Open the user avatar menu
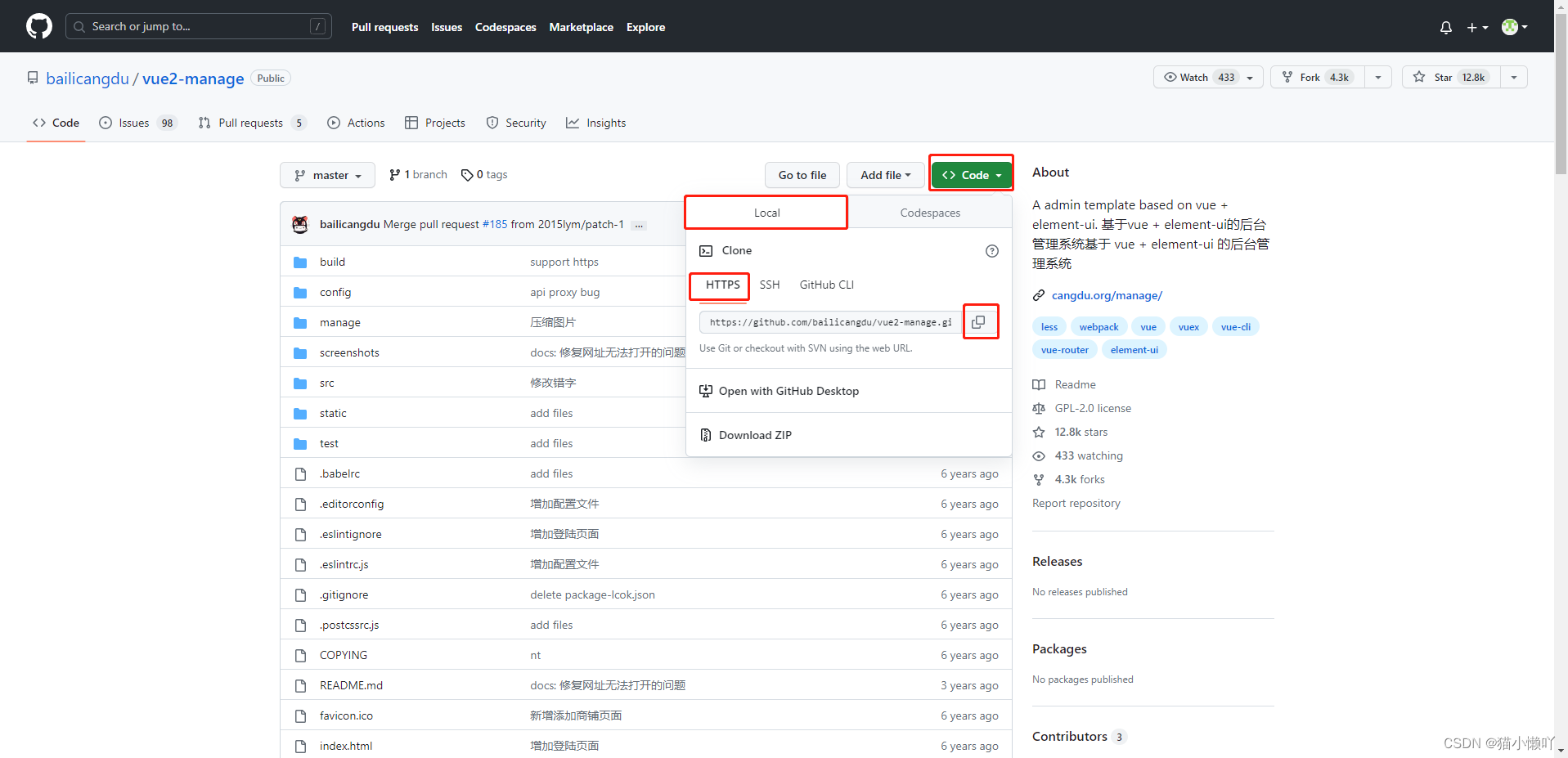The image size is (1568, 758). (x=1515, y=27)
